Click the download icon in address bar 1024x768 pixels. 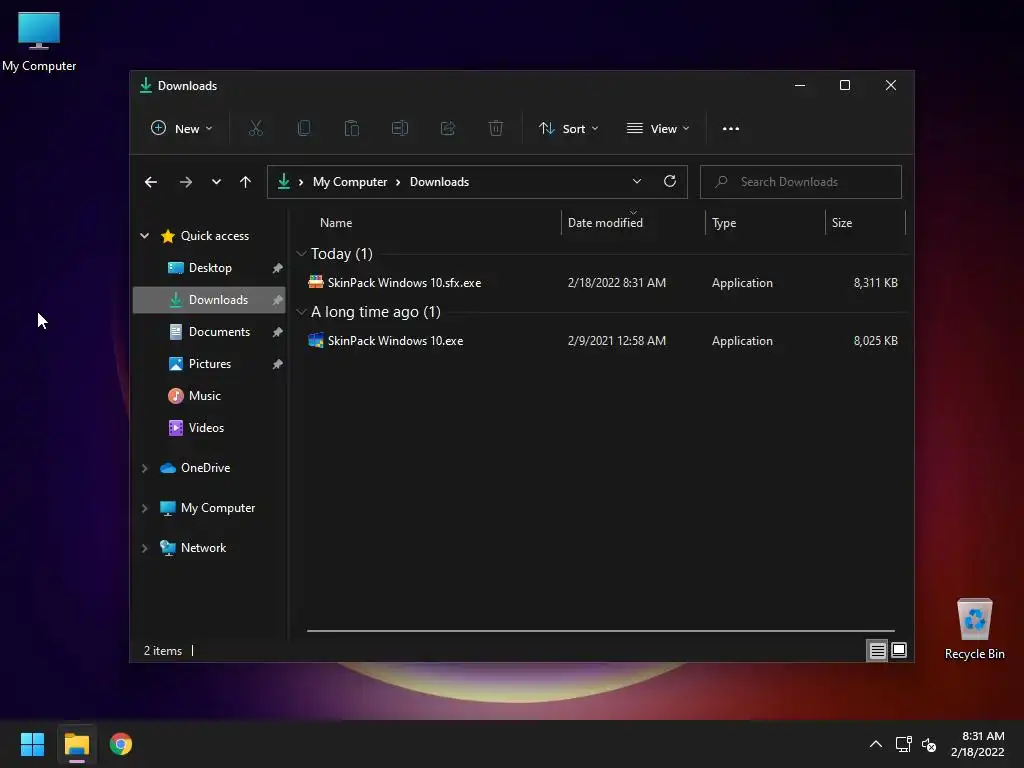coord(283,182)
